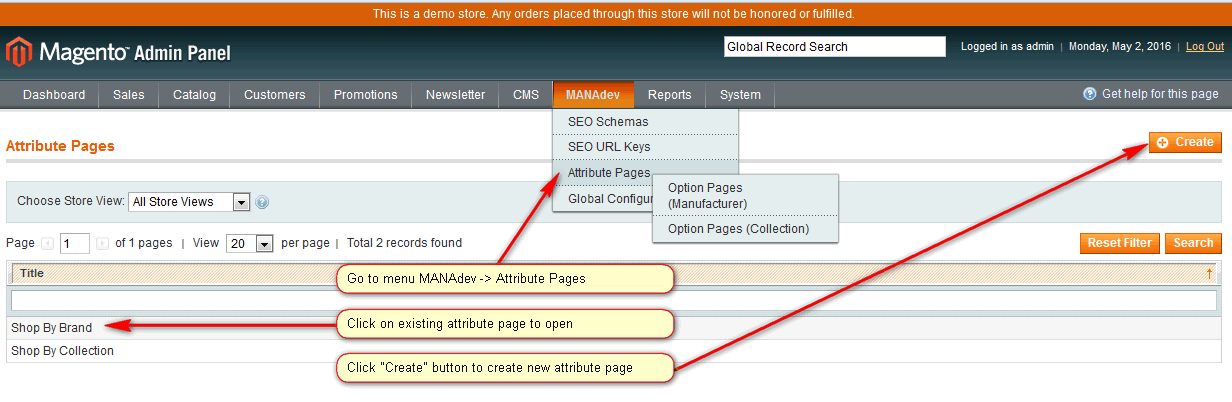This screenshot has height=402, width=1232.
Task: Click the Create button
Action: pos(1185,142)
